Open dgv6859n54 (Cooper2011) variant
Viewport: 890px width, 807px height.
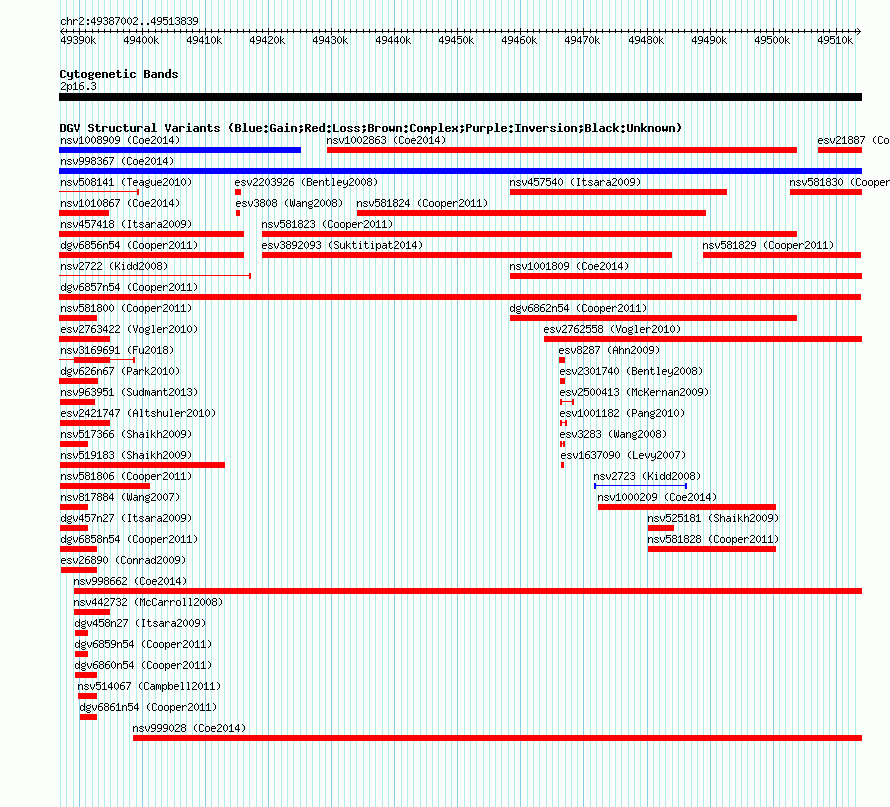tap(143, 644)
